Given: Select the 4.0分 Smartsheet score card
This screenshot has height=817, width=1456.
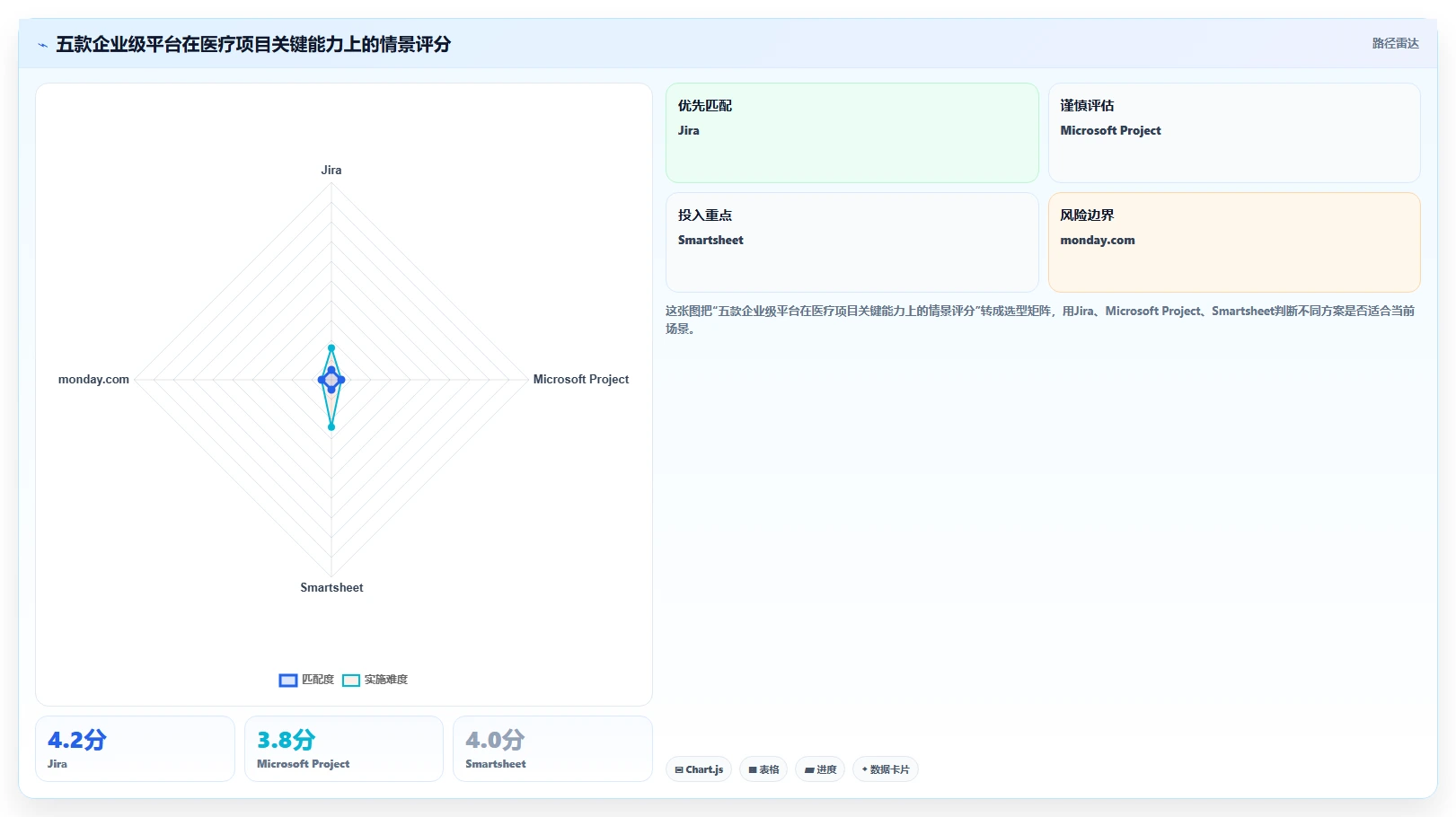Looking at the screenshot, I should [x=552, y=749].
